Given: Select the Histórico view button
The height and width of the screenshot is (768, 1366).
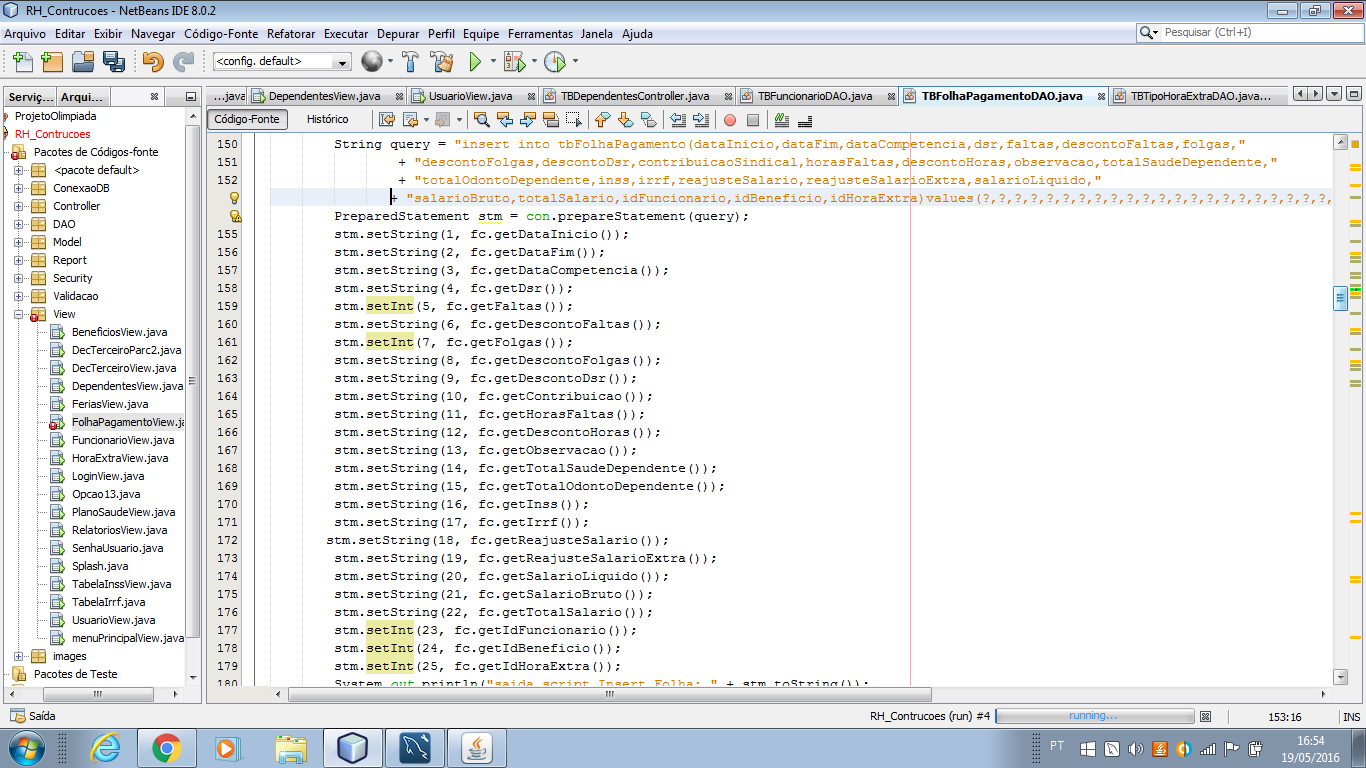Looking at the screenshot, I should coord(328,119).
